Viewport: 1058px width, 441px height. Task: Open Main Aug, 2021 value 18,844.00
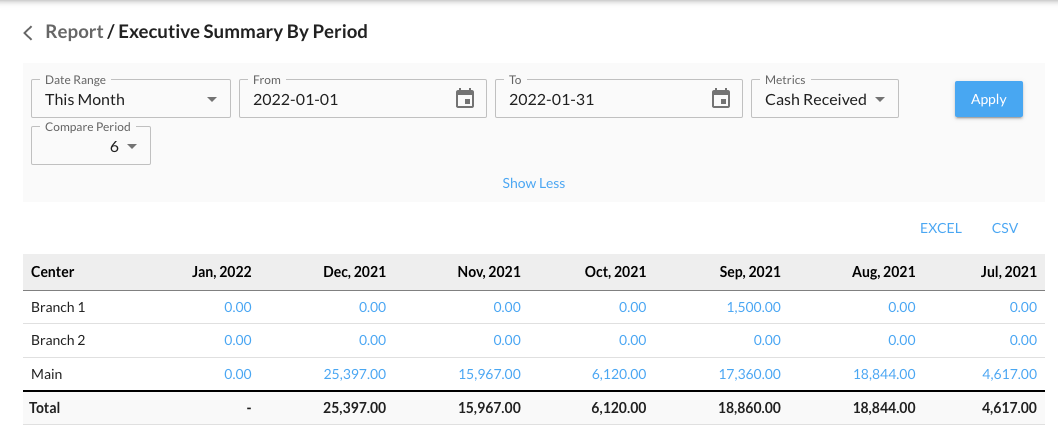pos(884,374)
